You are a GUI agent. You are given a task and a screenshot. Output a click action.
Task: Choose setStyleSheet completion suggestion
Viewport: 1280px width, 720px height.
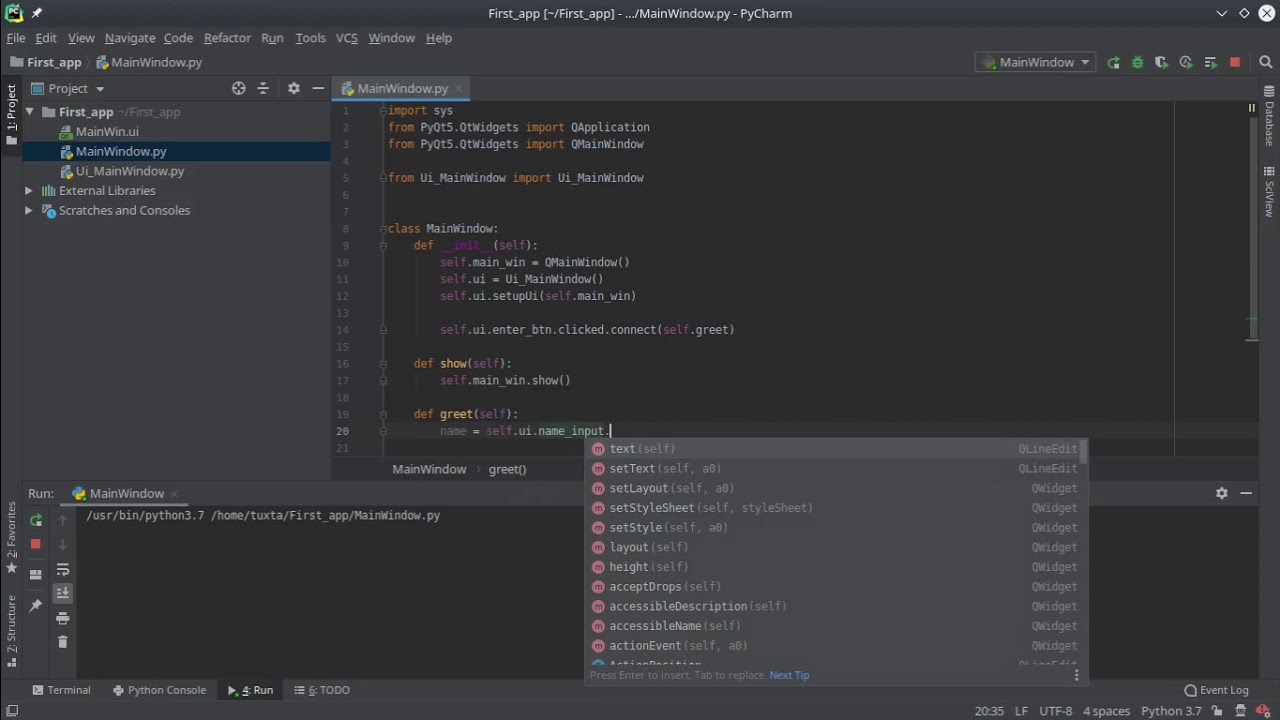(x=836, y=508)
